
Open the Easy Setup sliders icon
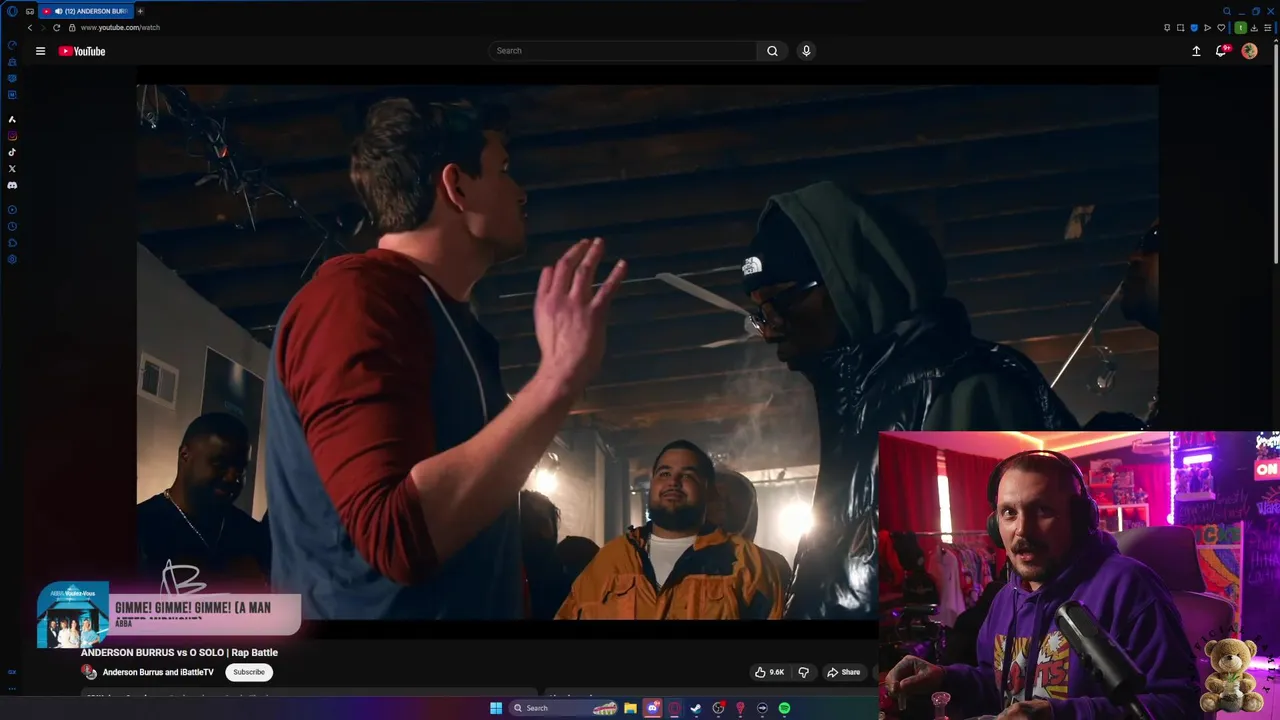point(1267,27)
